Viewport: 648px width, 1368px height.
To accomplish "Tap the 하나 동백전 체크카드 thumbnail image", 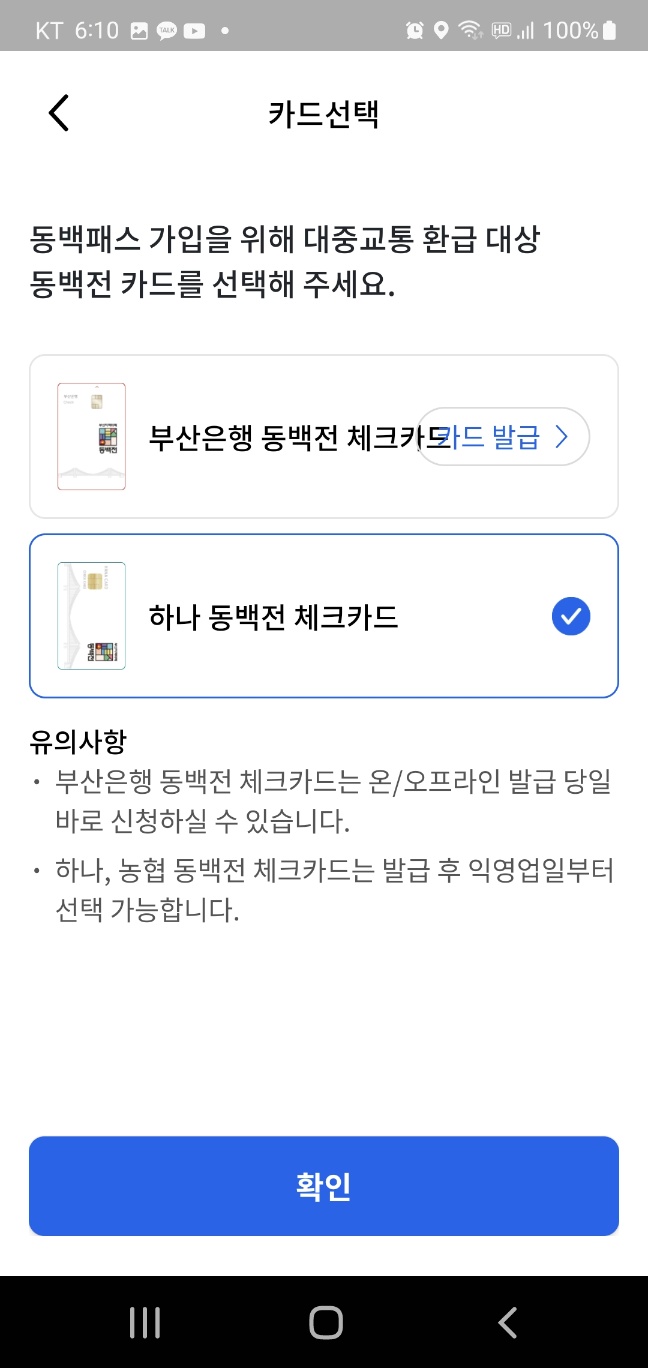I will (x=91, y=616).
